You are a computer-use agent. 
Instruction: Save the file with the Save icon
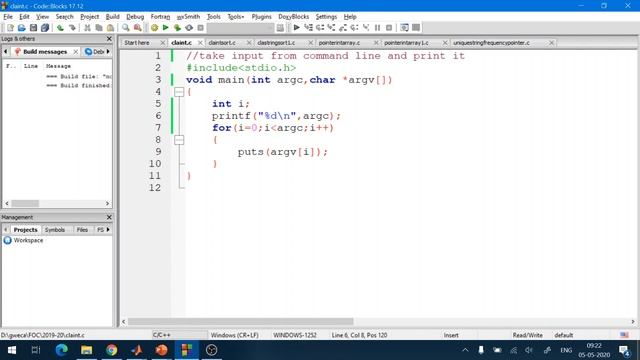click(33, 28)
